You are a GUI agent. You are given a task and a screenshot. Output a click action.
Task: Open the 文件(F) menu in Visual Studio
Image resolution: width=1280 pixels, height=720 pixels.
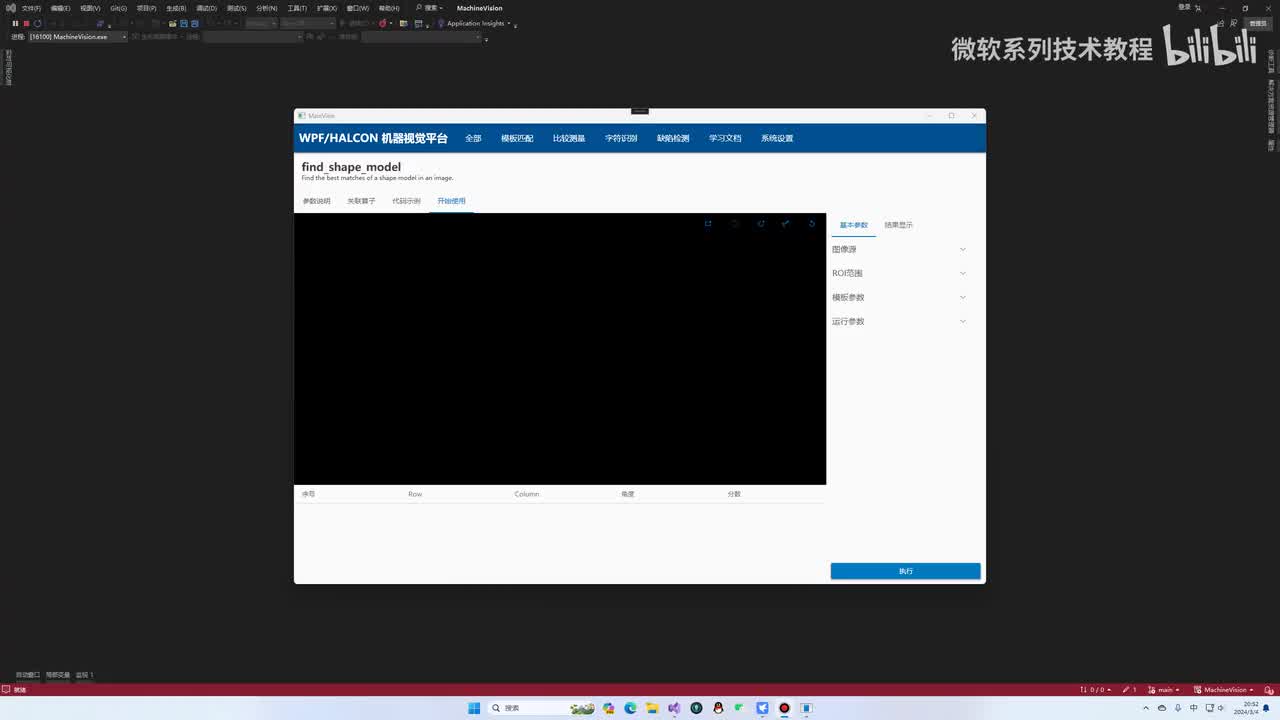point(31,8)
